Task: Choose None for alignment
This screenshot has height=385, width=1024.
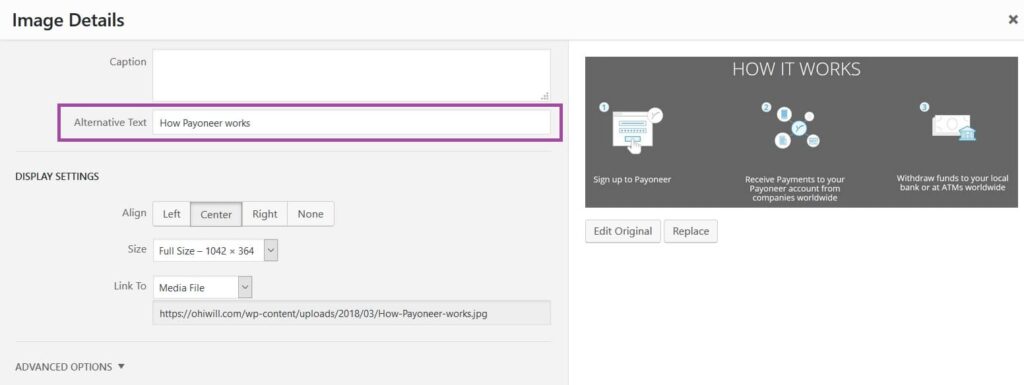Action: point(310,214)
